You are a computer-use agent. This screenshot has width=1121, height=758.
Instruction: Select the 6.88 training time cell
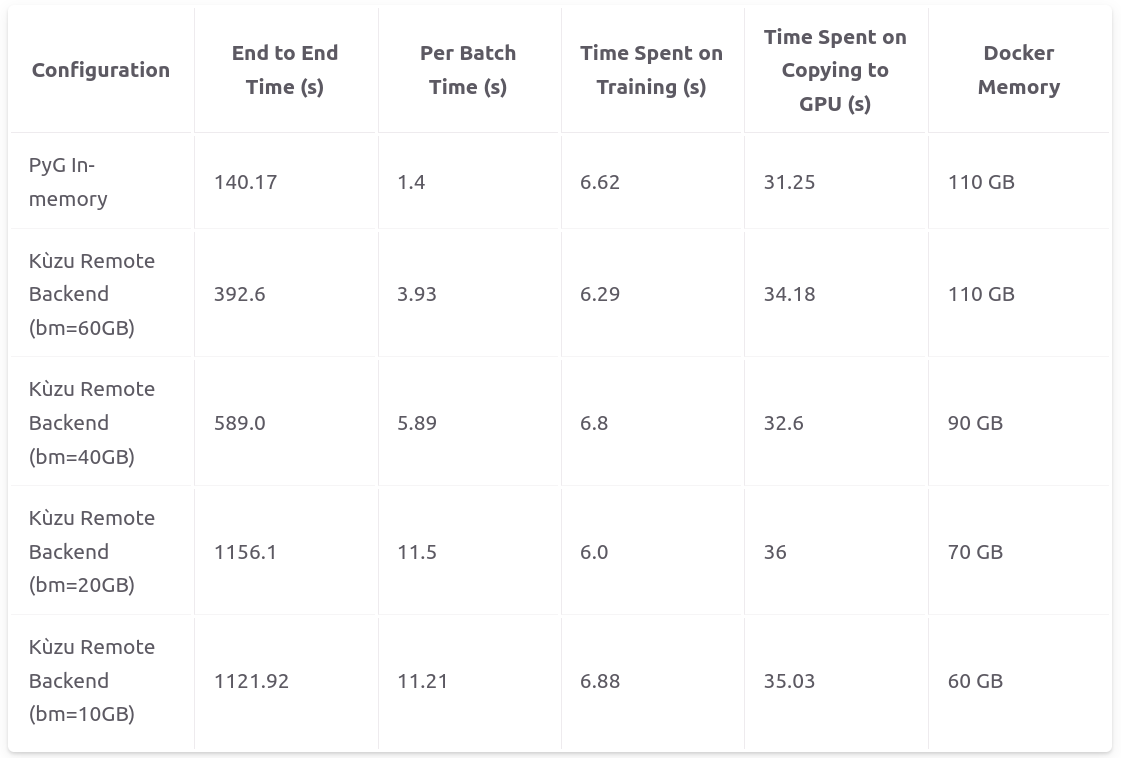click(600, 680)
